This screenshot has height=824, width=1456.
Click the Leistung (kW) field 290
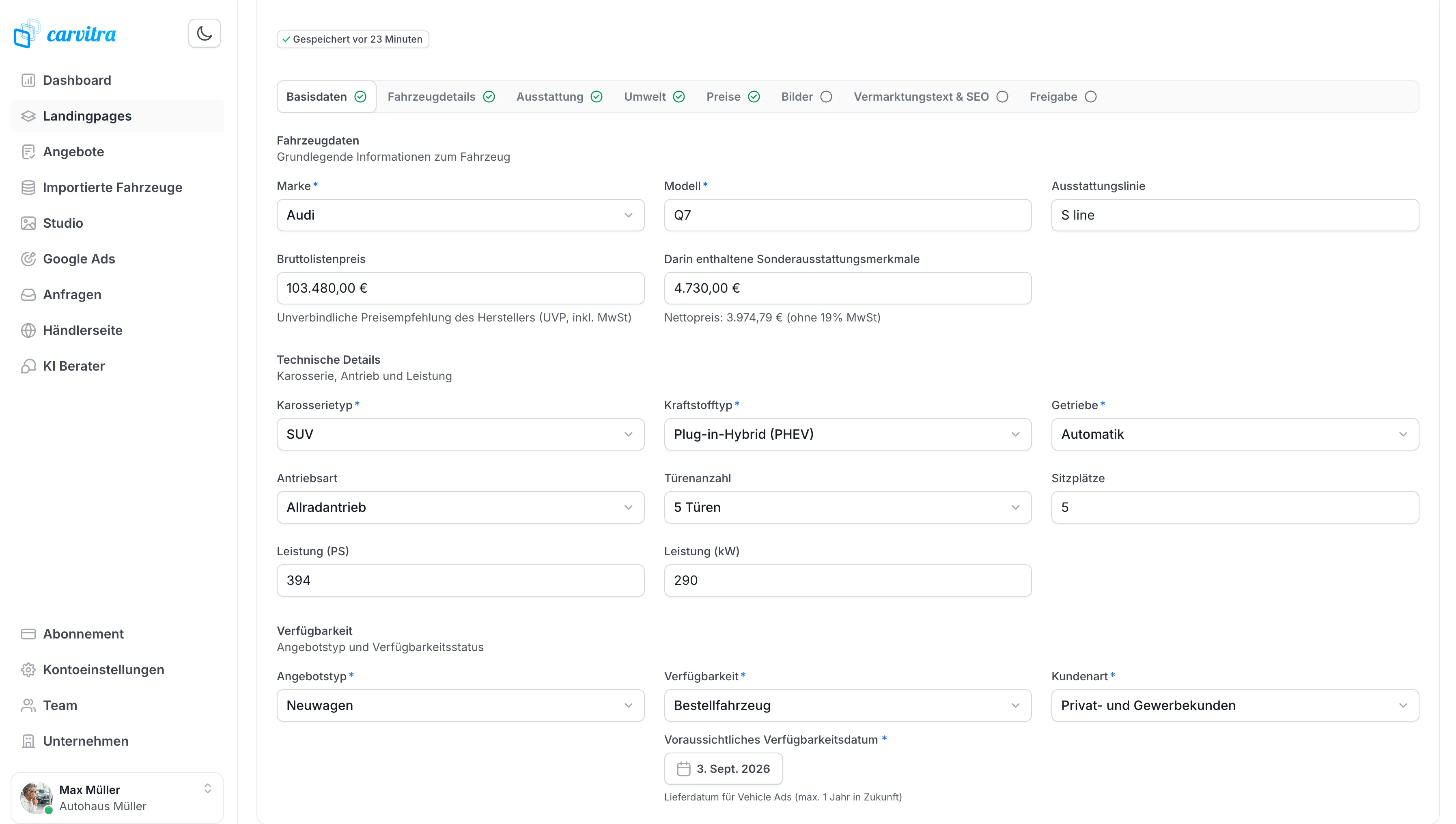tap(847, 580)
